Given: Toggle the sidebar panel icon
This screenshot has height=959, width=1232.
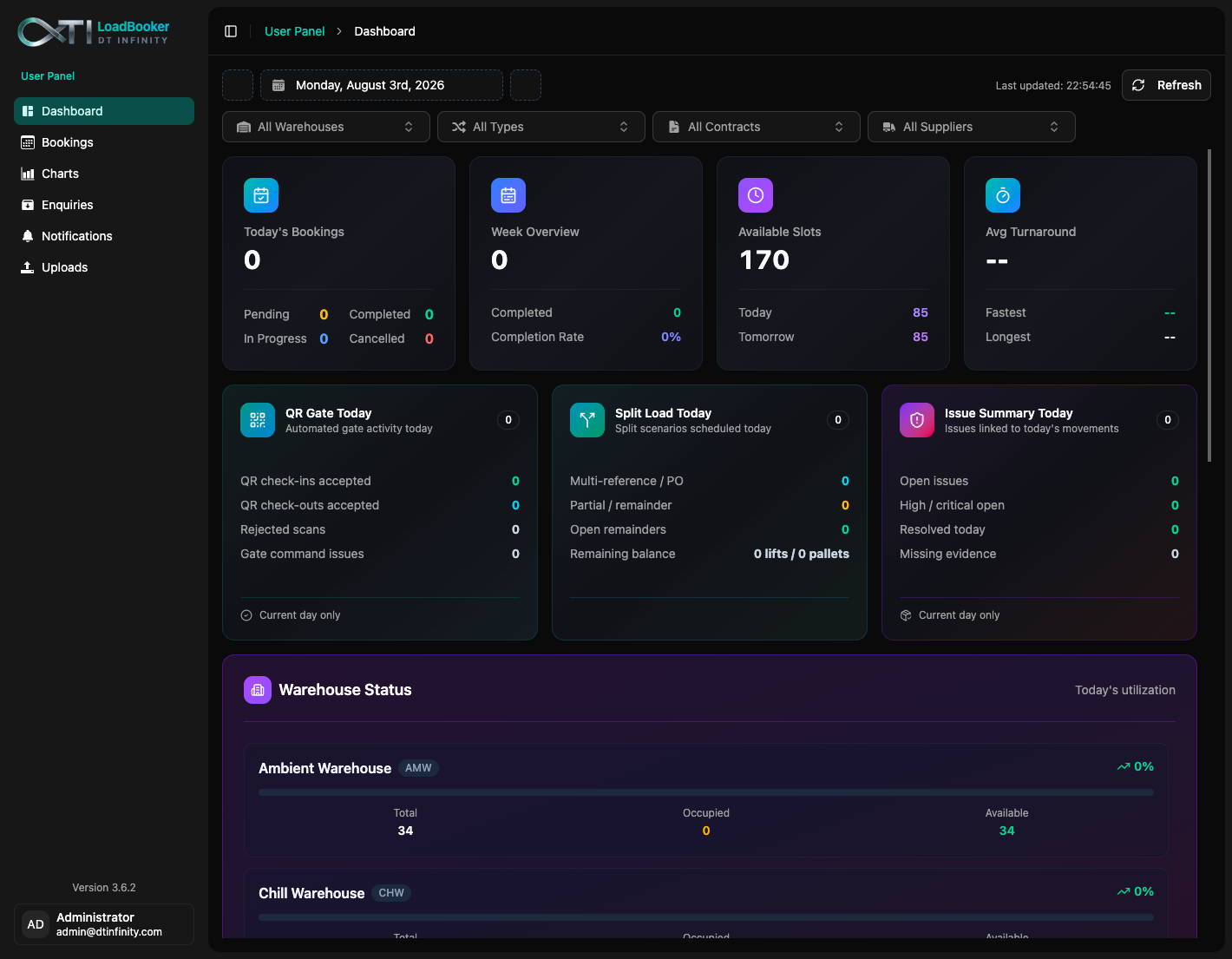Looking at the screenshot, I should point(231,31).
